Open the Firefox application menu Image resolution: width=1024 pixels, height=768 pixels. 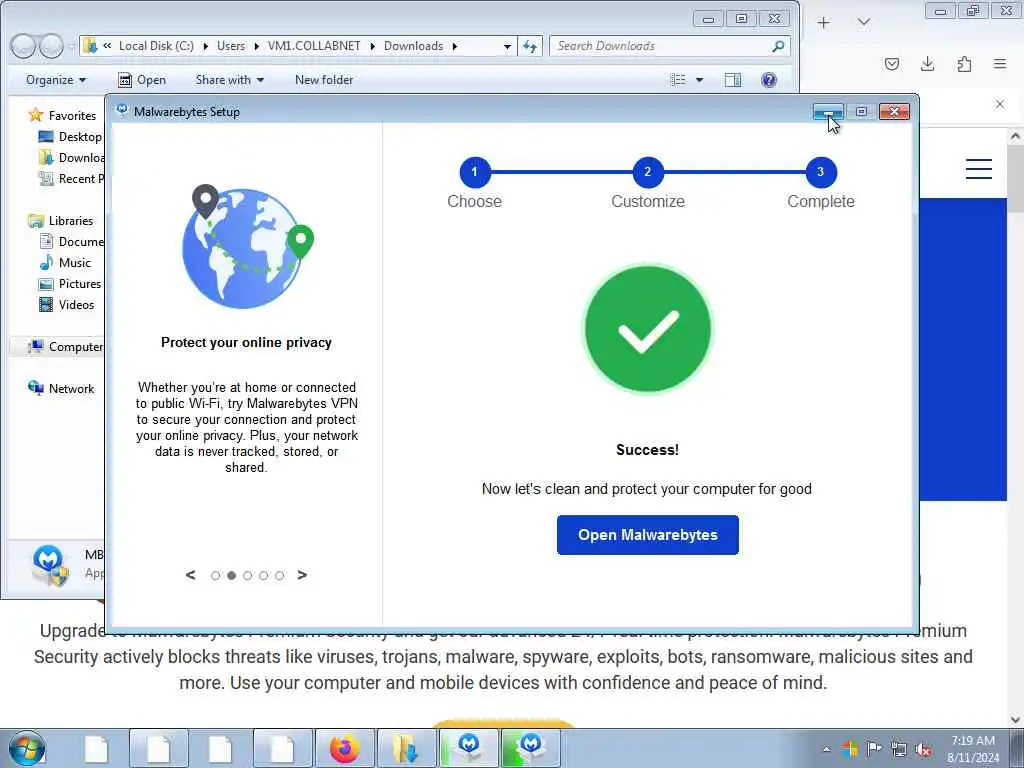click(x=1000, y=64)
